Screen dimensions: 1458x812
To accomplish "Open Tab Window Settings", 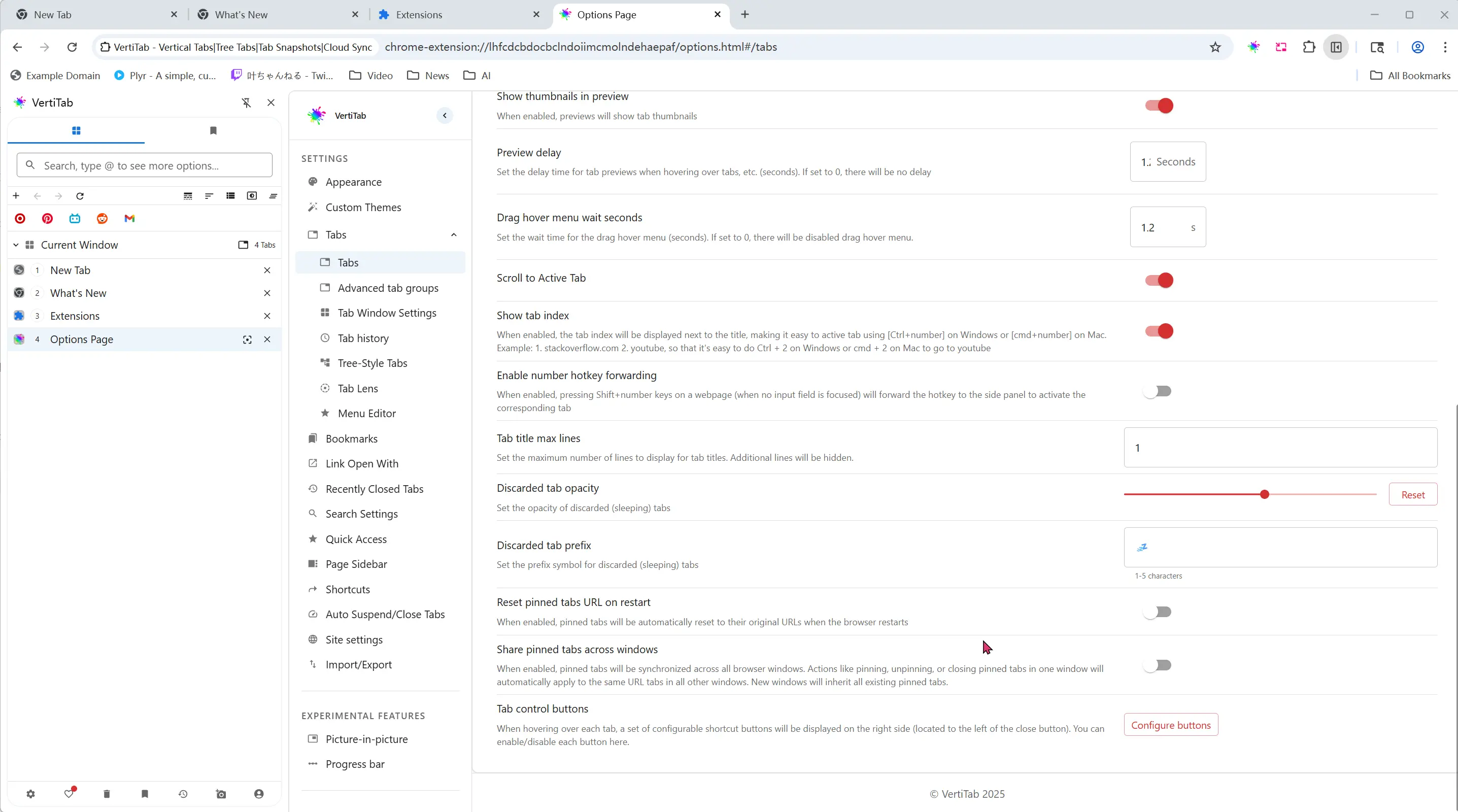I will (x=380, y=313).
